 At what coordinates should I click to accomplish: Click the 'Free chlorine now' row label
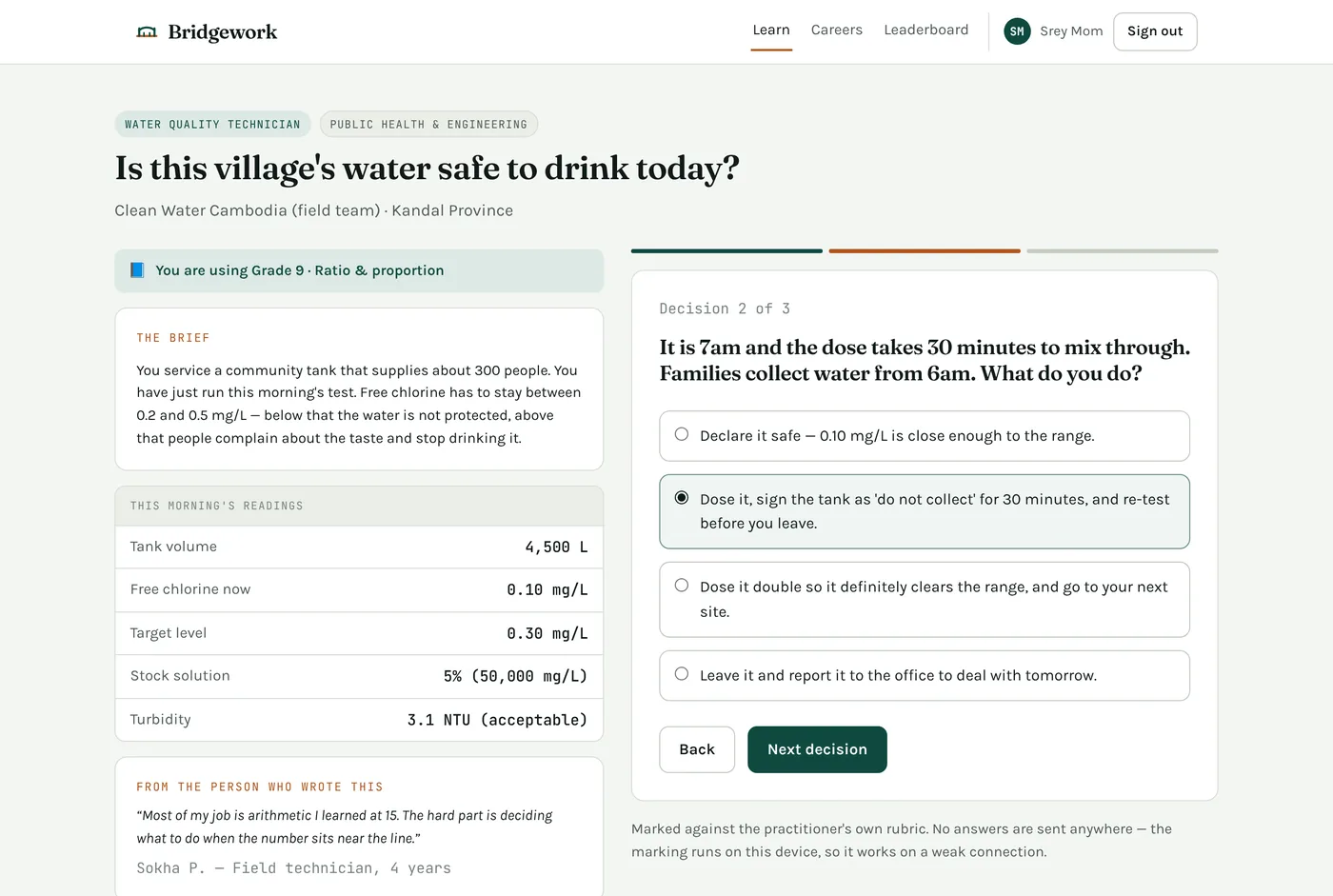(190, 589)
